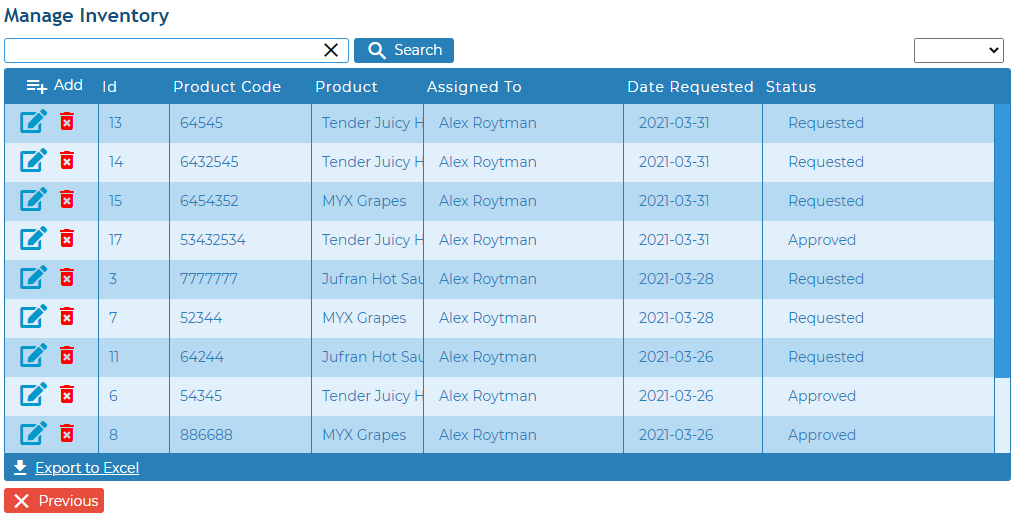Edit the row with Id 11
This screenshot has height=517, width=1016.
[34, 355]
